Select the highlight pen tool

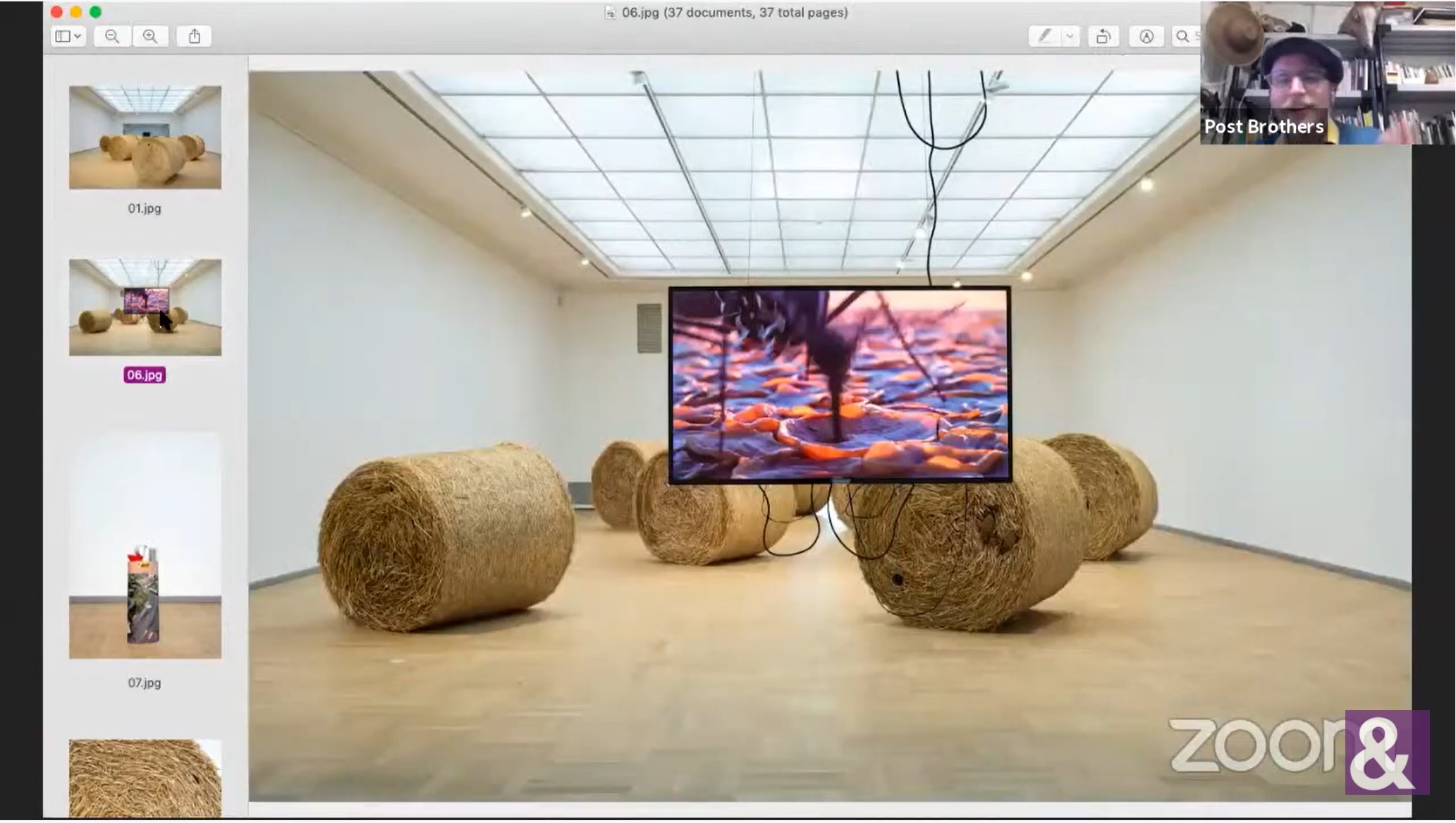click(x=1044, y=36)
